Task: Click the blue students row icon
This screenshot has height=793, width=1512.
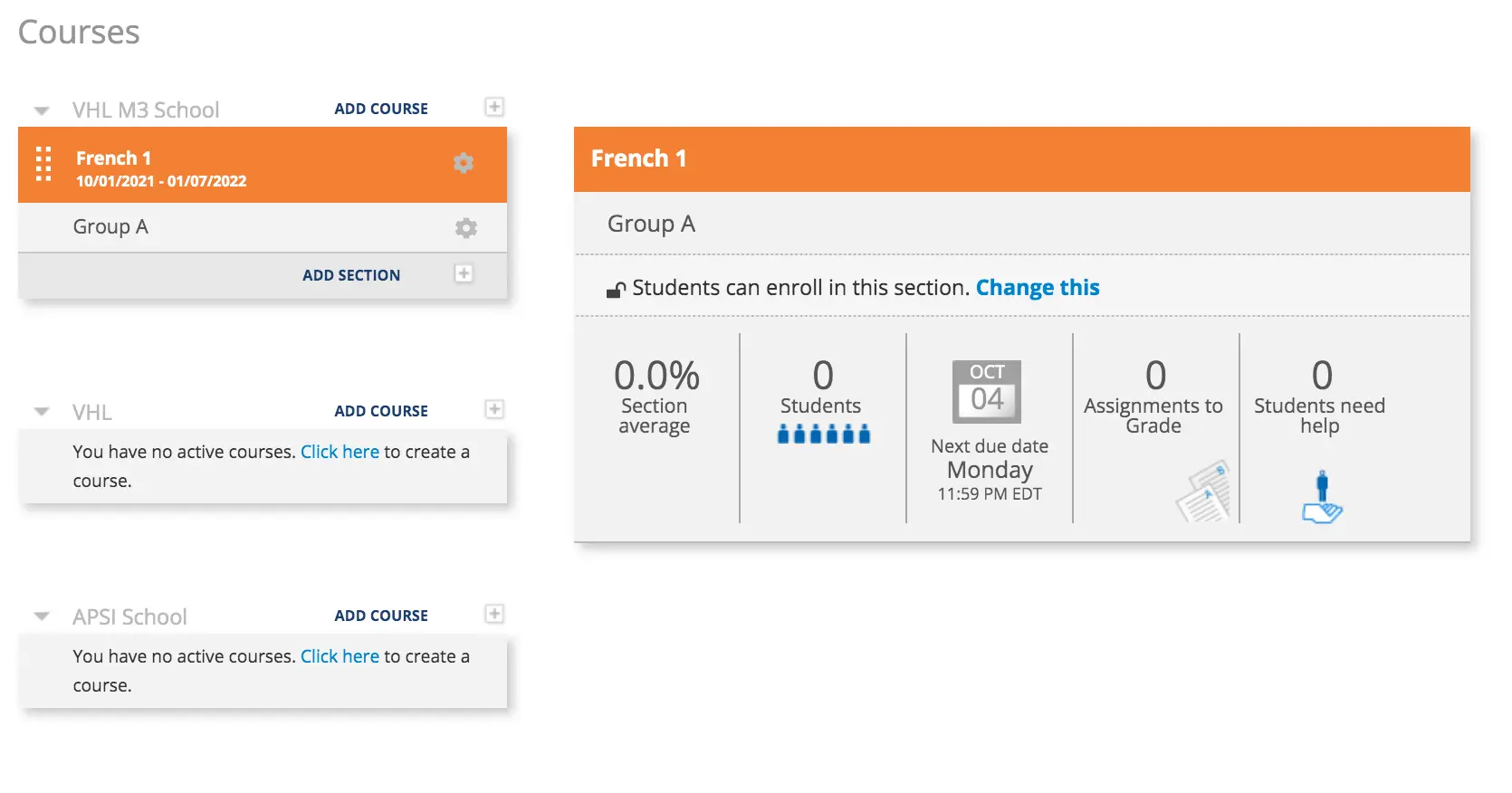Action: [823, 435]
